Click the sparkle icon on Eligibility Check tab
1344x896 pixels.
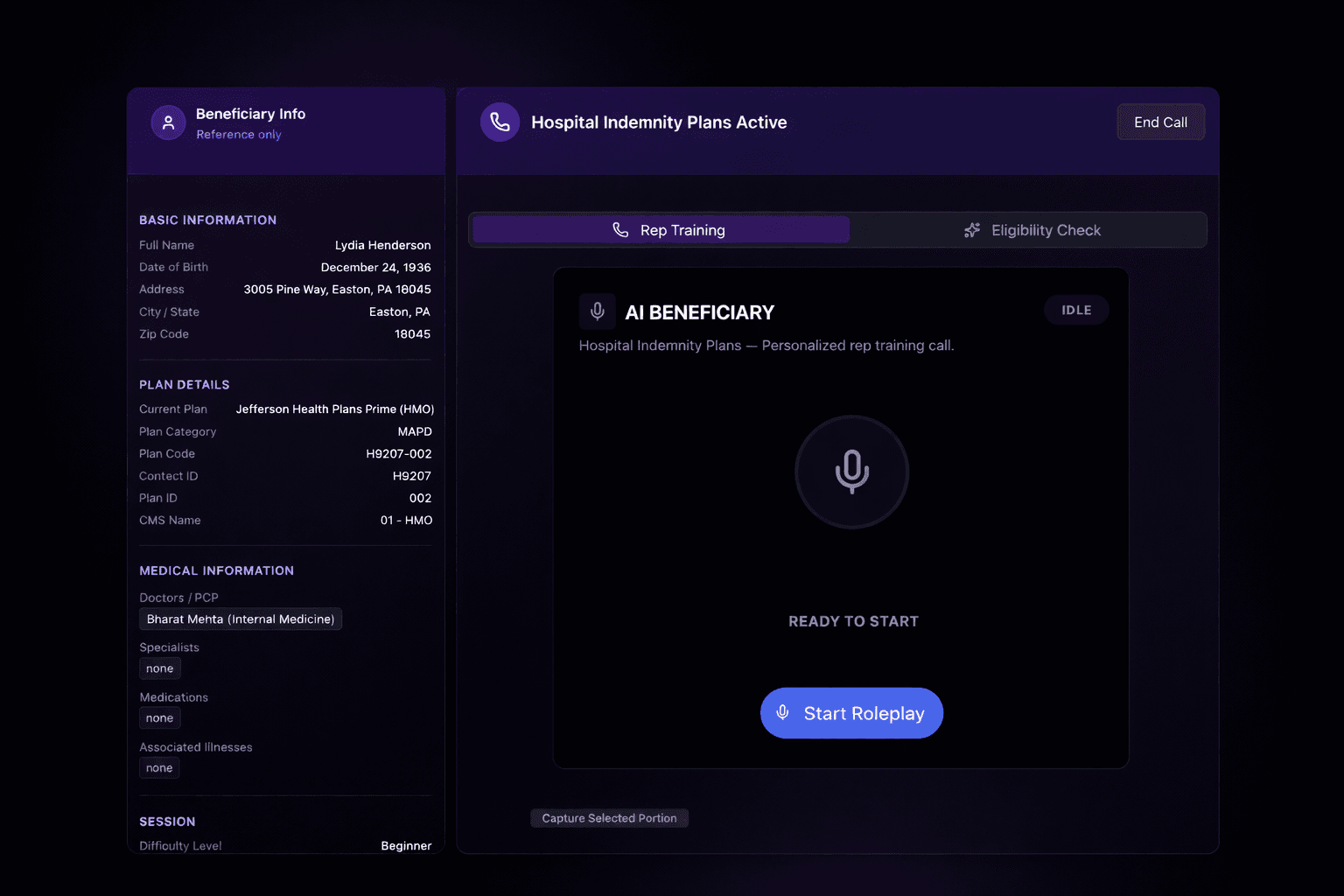[x=972, y=230]
